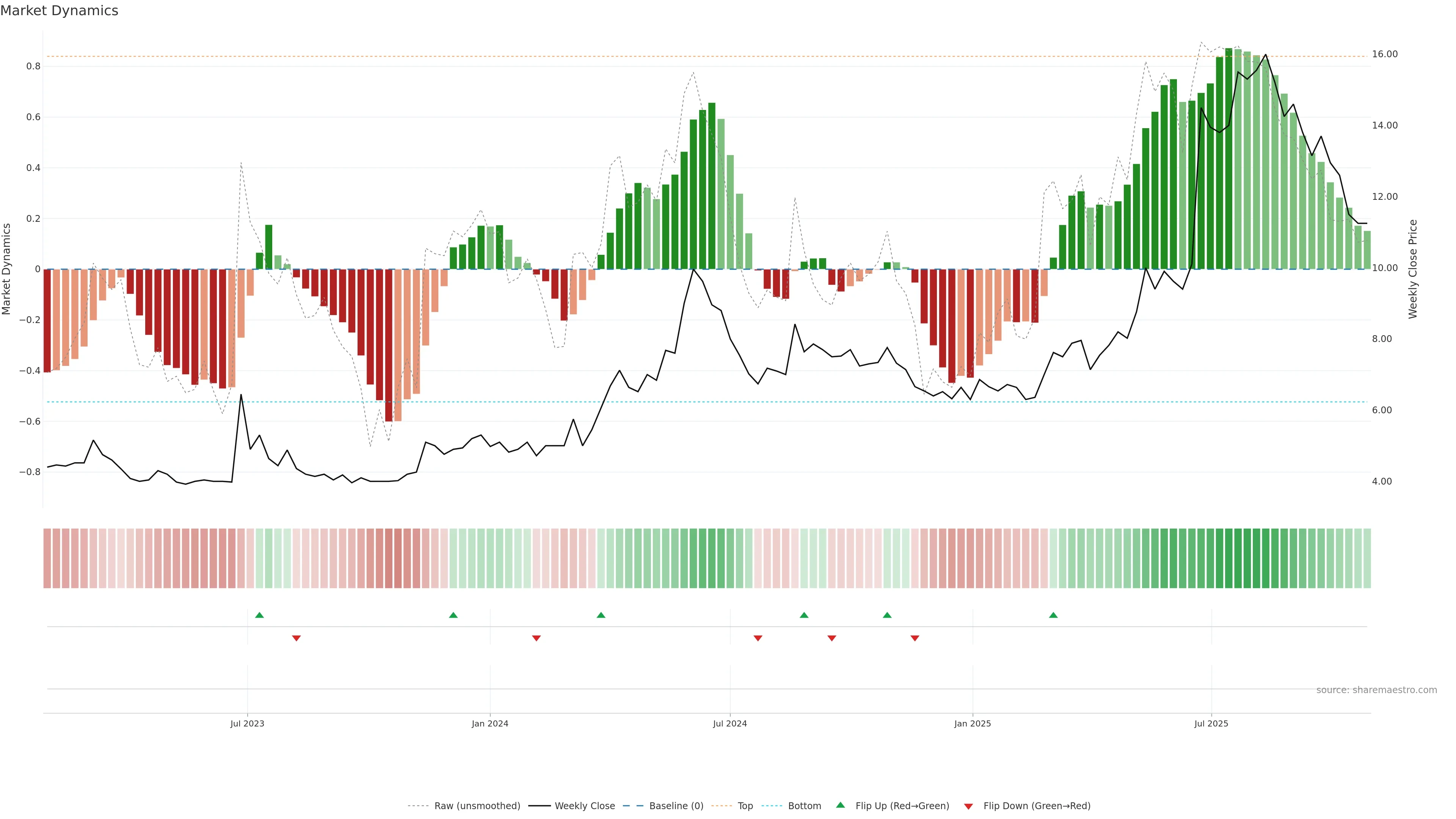Click the red flip-down triangle after Jan 2024
The width and height of the screenshot is (1456, 819).
[x=537, y=638]
